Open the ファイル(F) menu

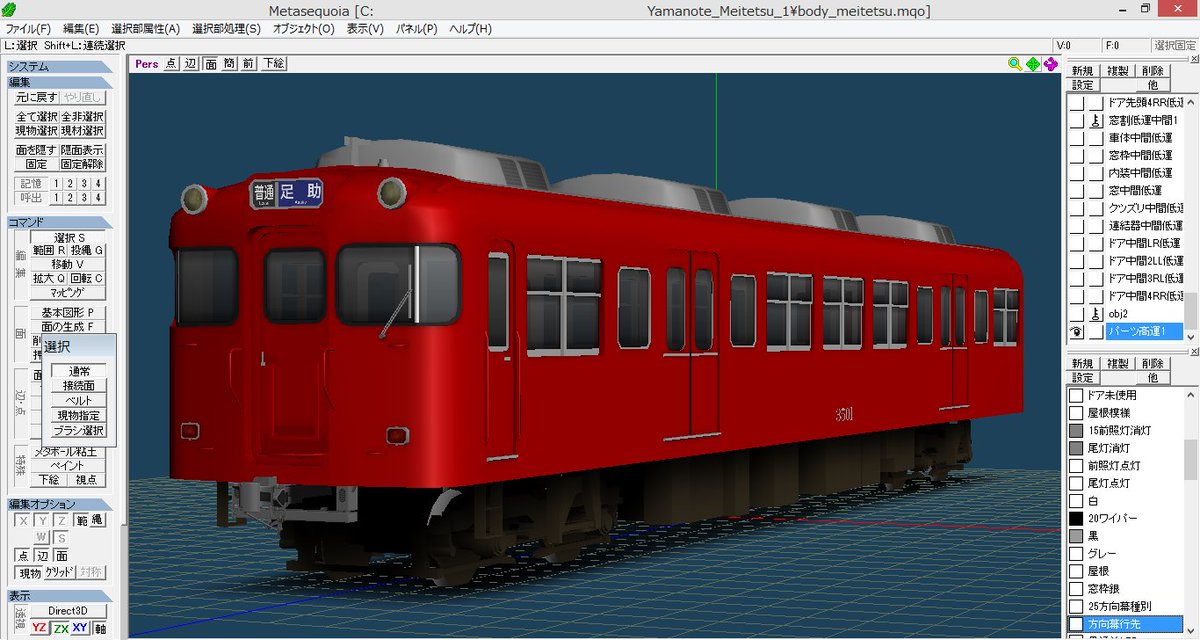point(29,29)
